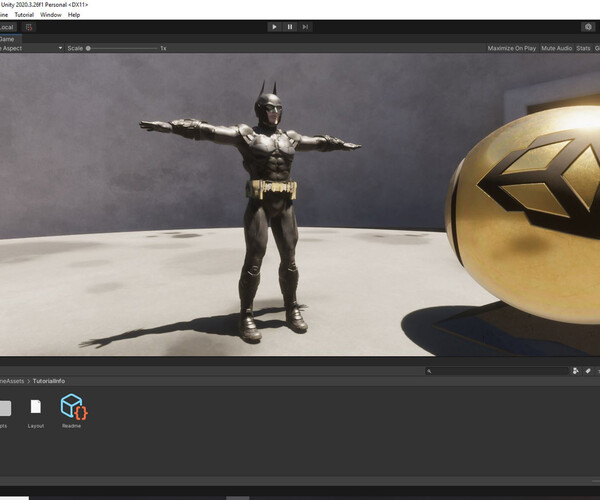Select the Readme scriptable object asset

72,411
